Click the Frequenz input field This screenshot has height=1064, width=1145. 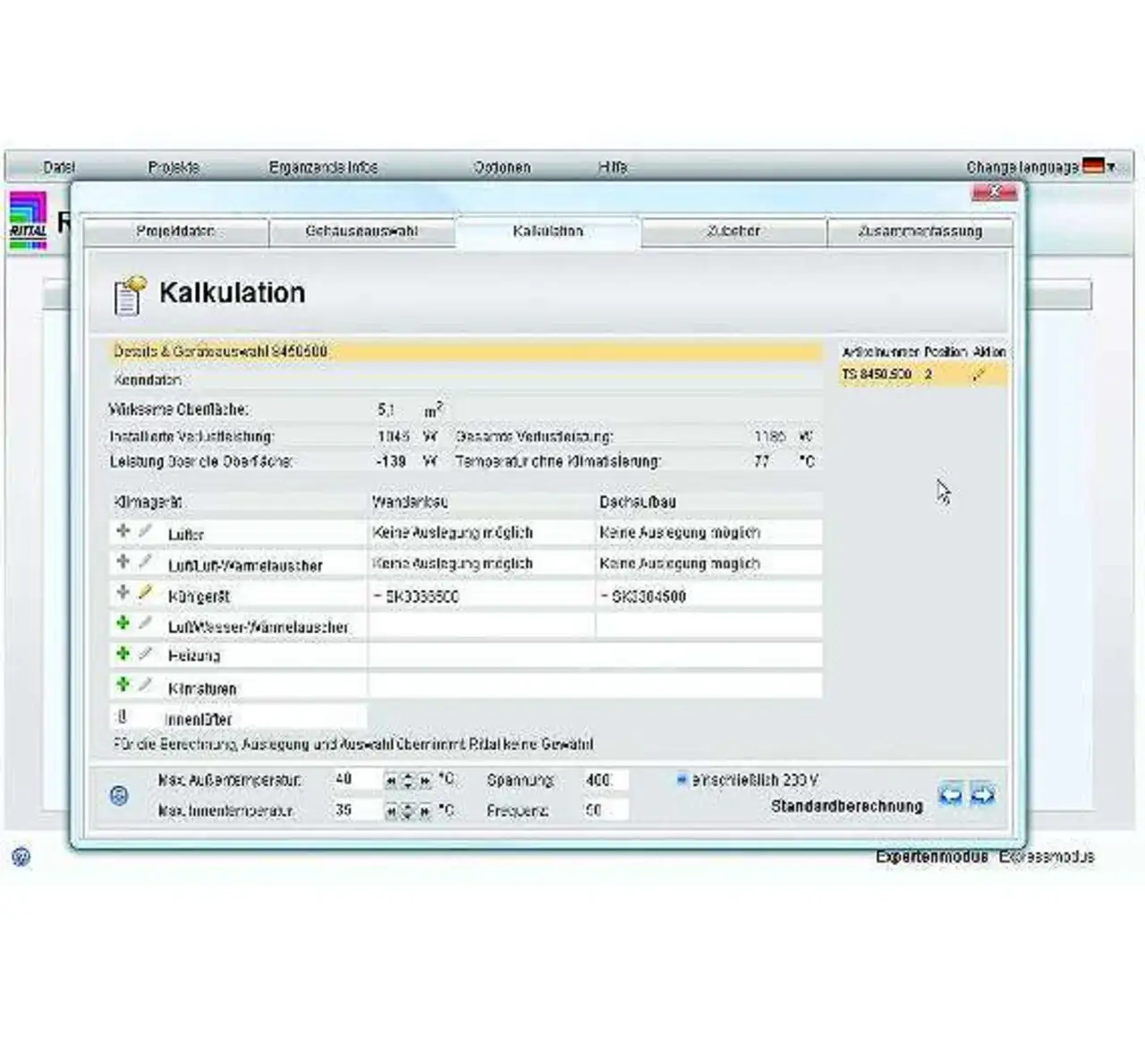click(606, 811)
